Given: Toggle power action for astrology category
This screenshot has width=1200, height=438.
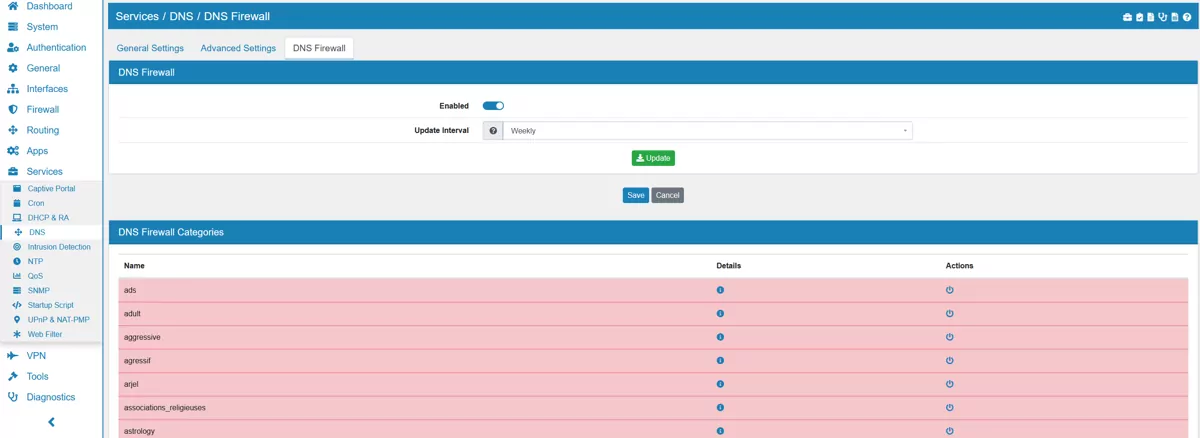Looking at the screenshot, I should (x=950, y=431).
